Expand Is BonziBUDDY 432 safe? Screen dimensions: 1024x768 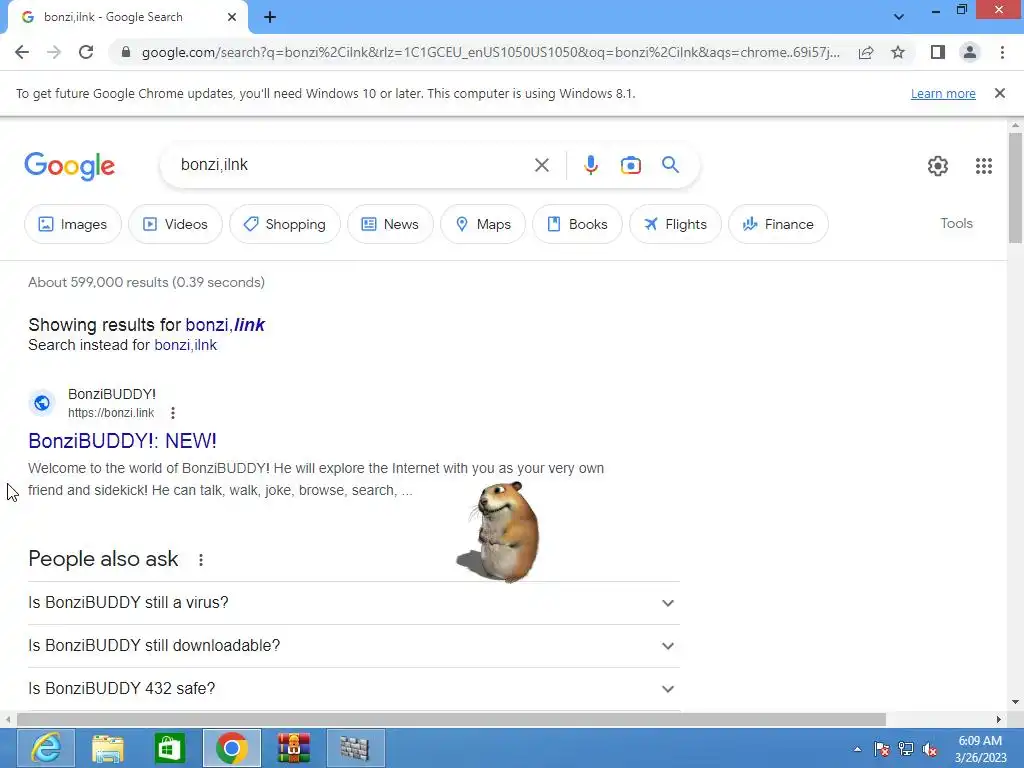[353, 689]
